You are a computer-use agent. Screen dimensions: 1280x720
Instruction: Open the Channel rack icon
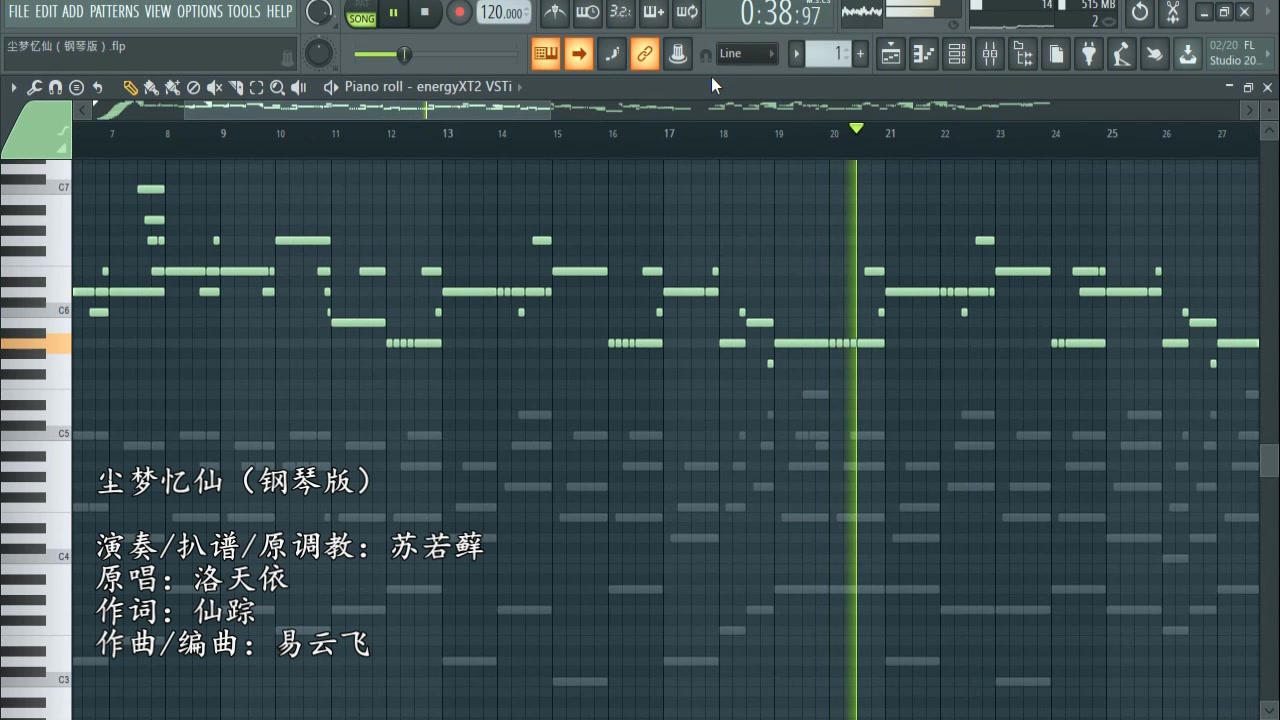click(x=957, y=54)
